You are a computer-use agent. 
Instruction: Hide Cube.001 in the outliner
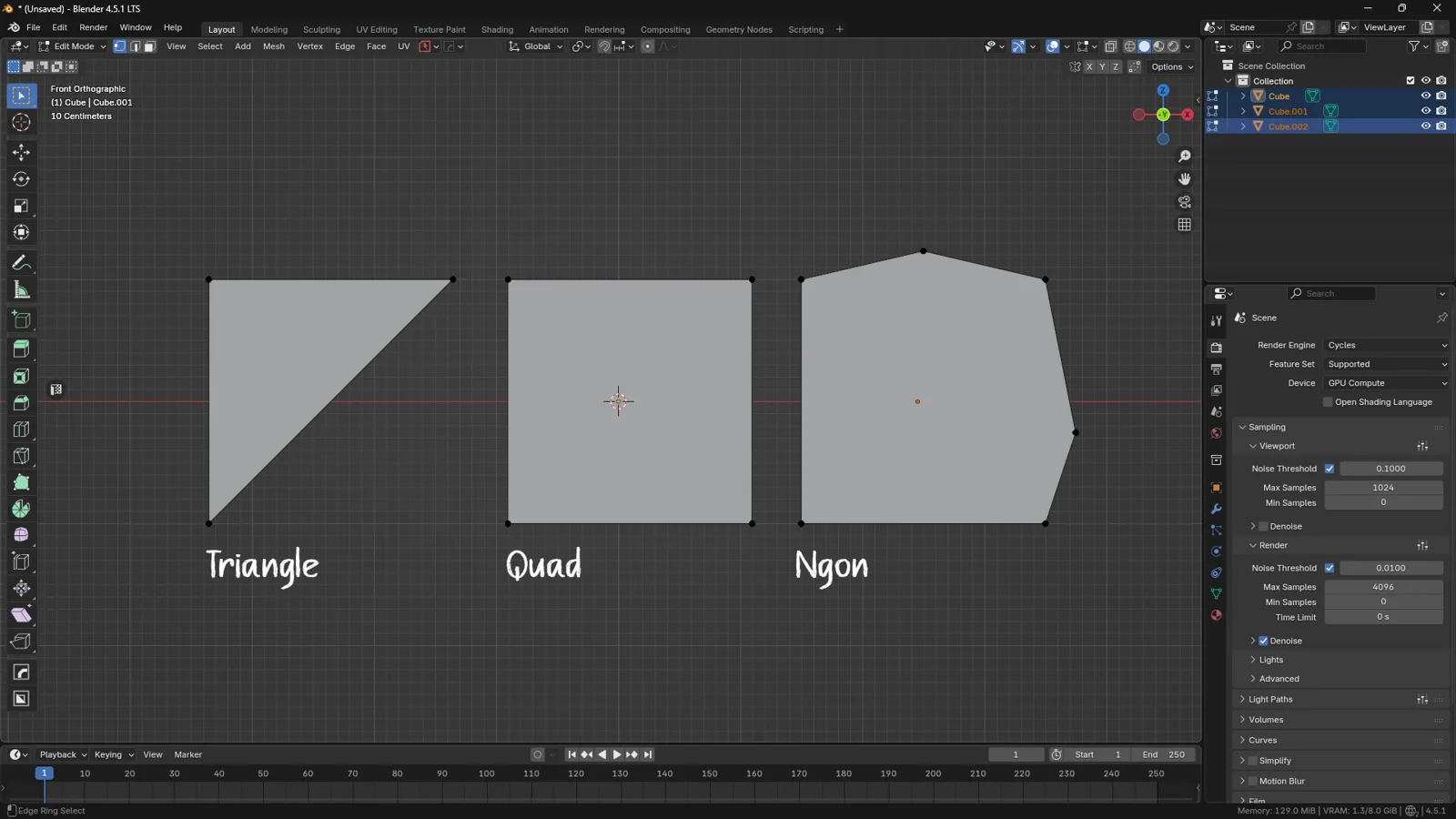1426,111
